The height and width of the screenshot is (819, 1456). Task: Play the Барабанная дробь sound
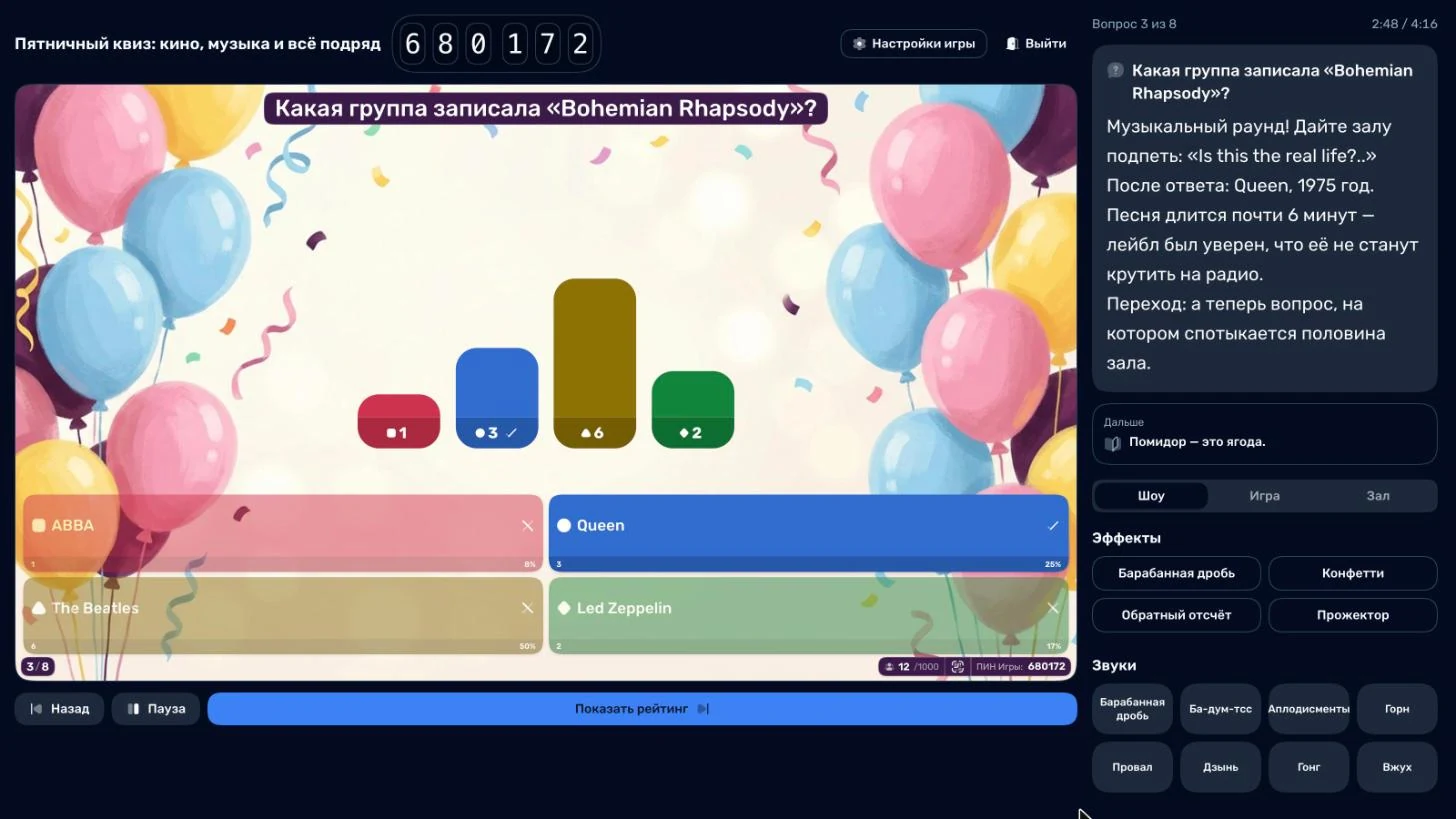[x=1132, y=709]
